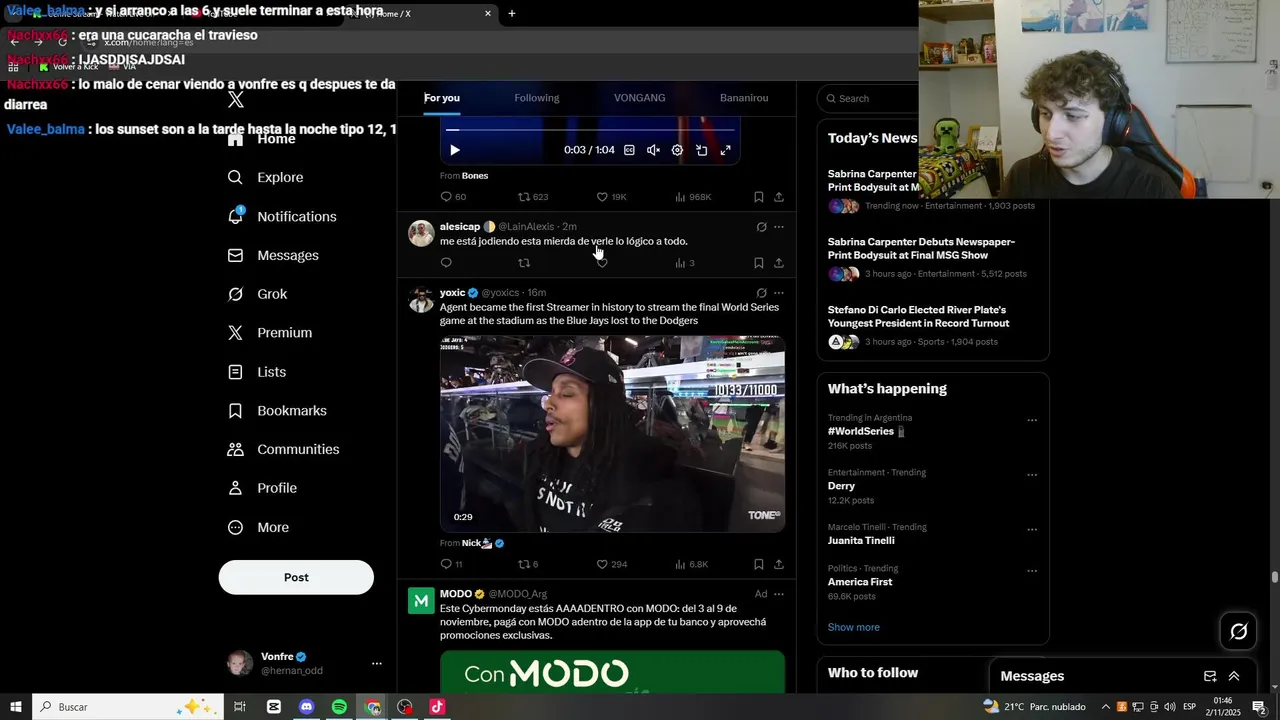The width and height of the screenshot is (1280, 720).
Task: Like yoxic's post with 294 likes
Action: click(x=611, y=564)
